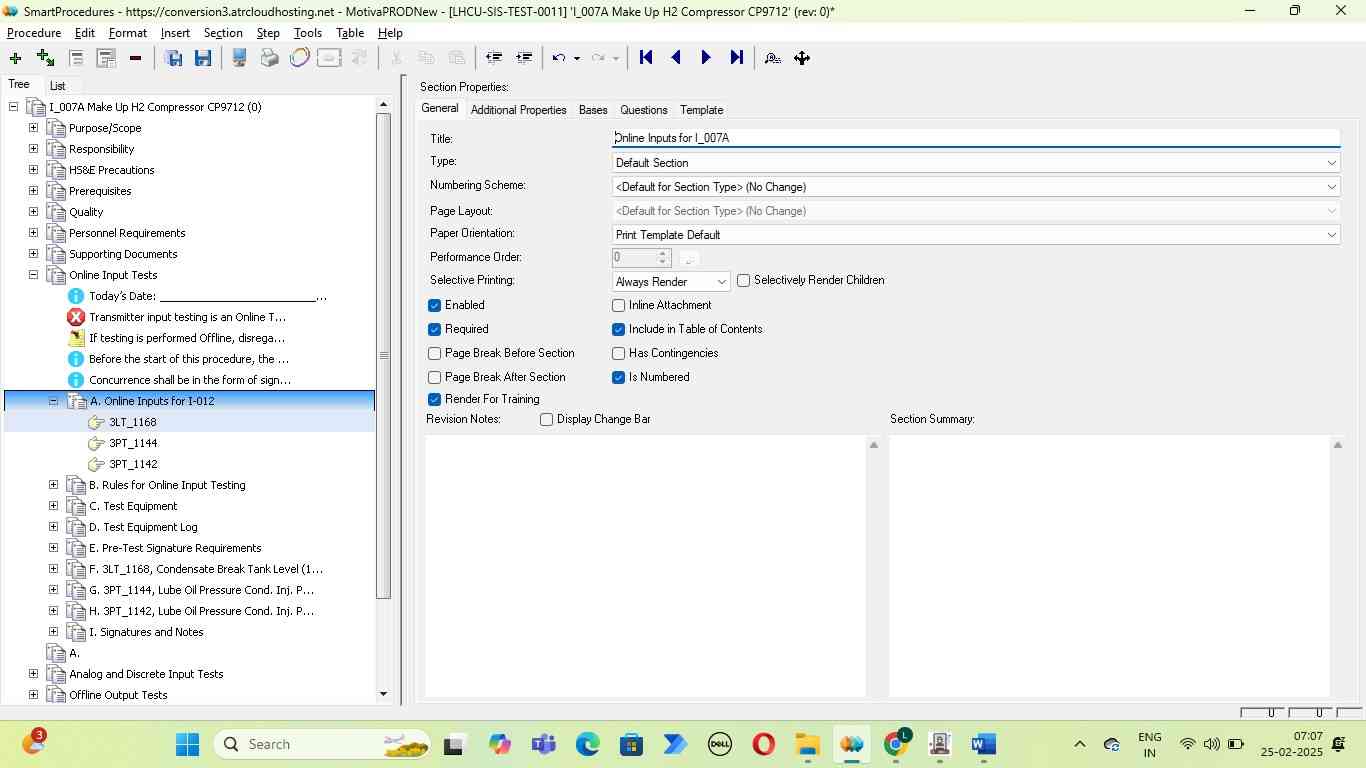Uncheck the Enabled checkbox

434,305
